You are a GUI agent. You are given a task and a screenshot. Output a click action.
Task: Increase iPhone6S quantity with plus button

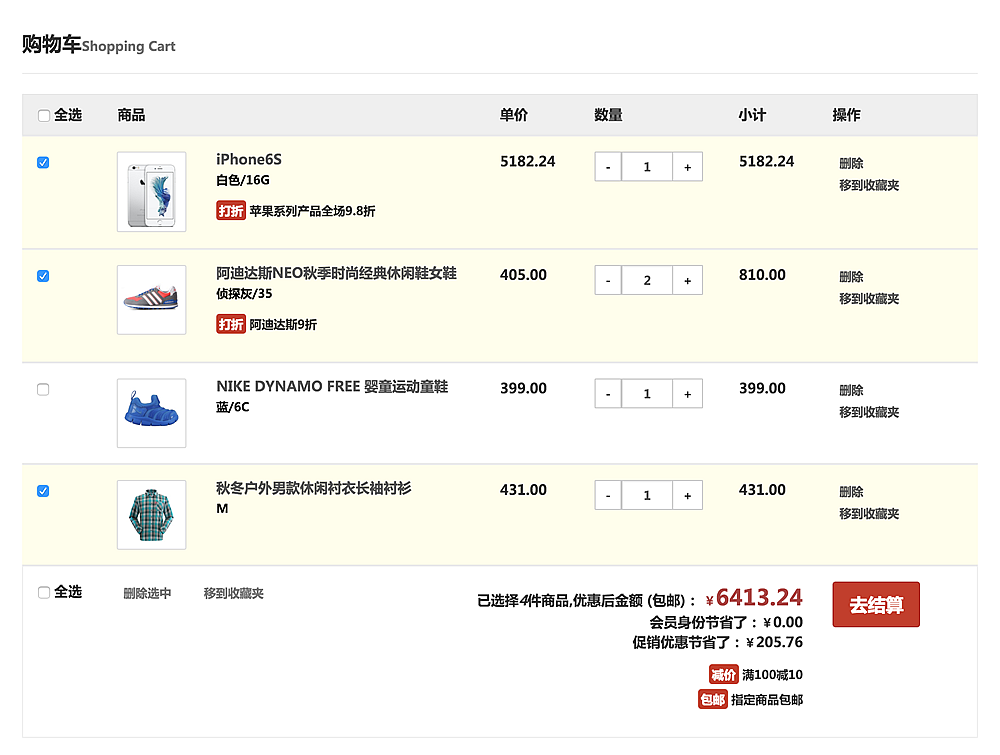[687, 167]
